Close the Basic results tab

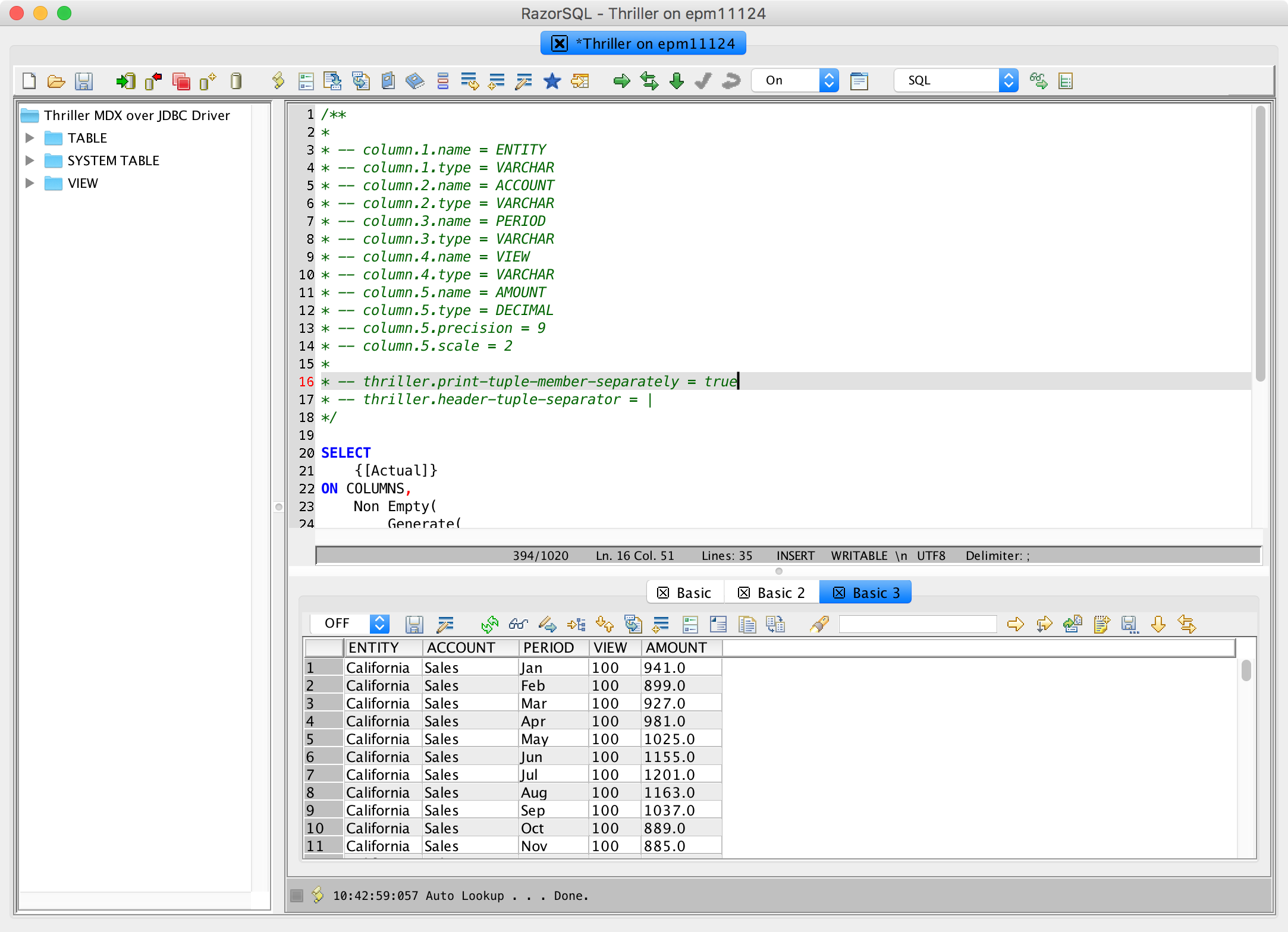[x=663, y=593]
